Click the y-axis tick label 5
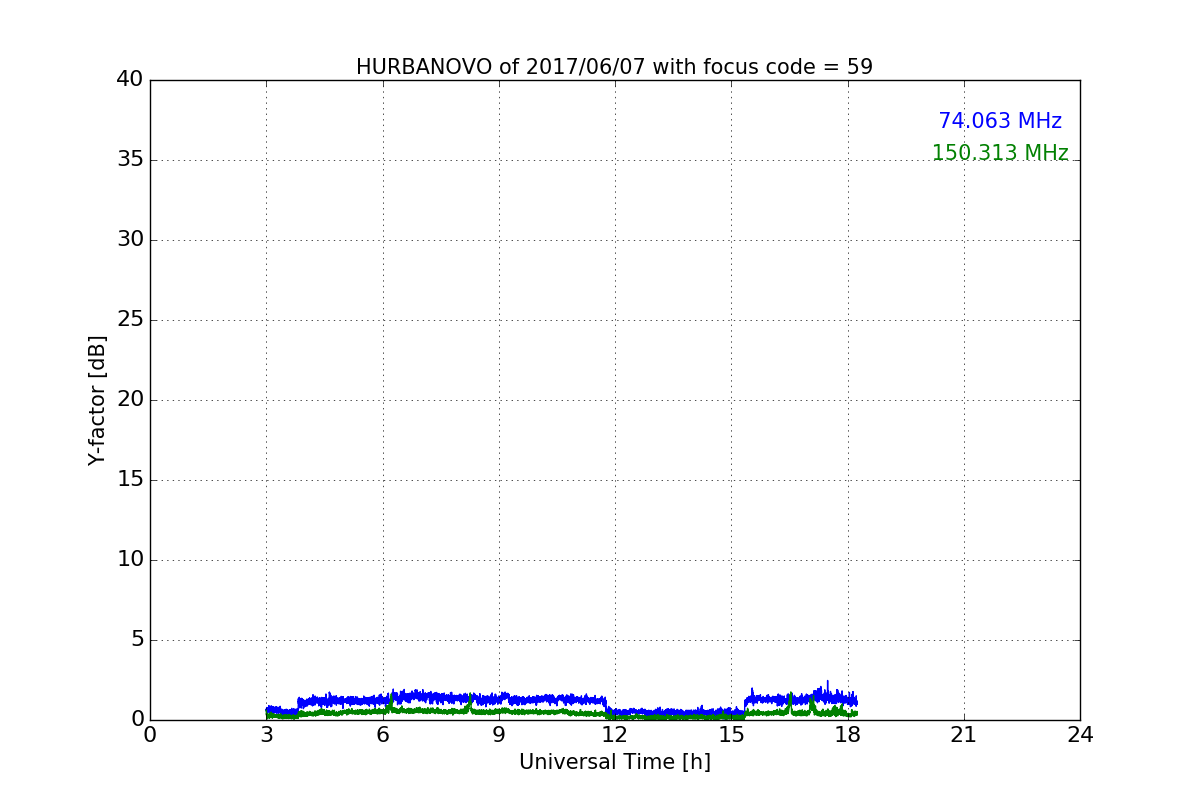The height and width of the screenshot is (800, 1200). 136,640
